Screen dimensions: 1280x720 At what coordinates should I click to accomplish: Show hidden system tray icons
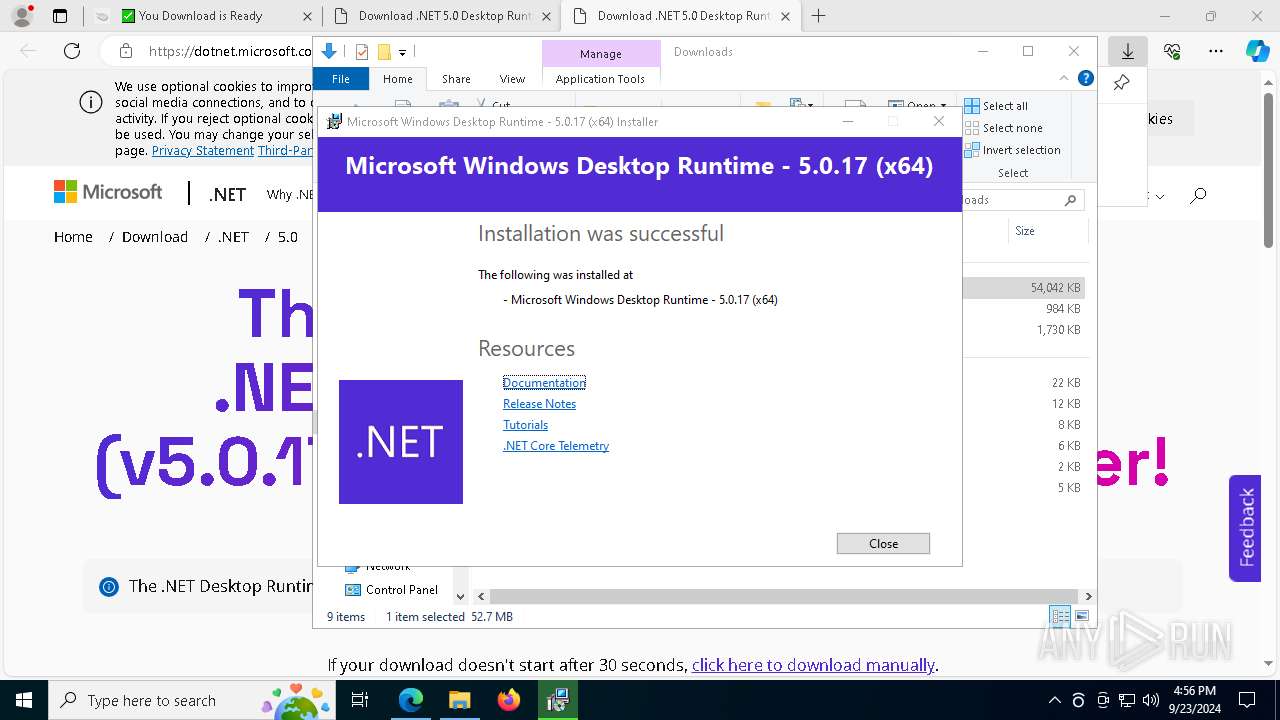tap(1054, 701)
